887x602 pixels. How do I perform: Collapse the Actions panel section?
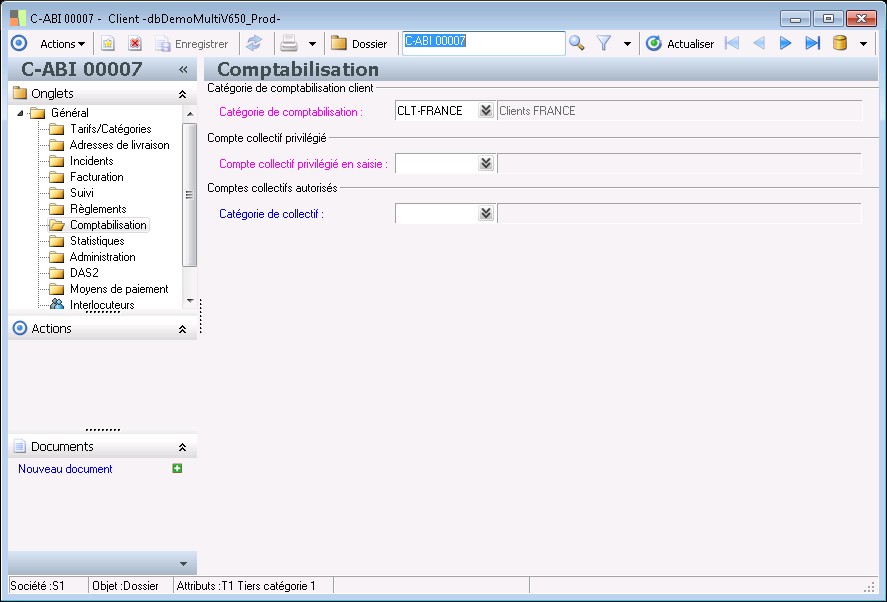[x=182, y=329]
